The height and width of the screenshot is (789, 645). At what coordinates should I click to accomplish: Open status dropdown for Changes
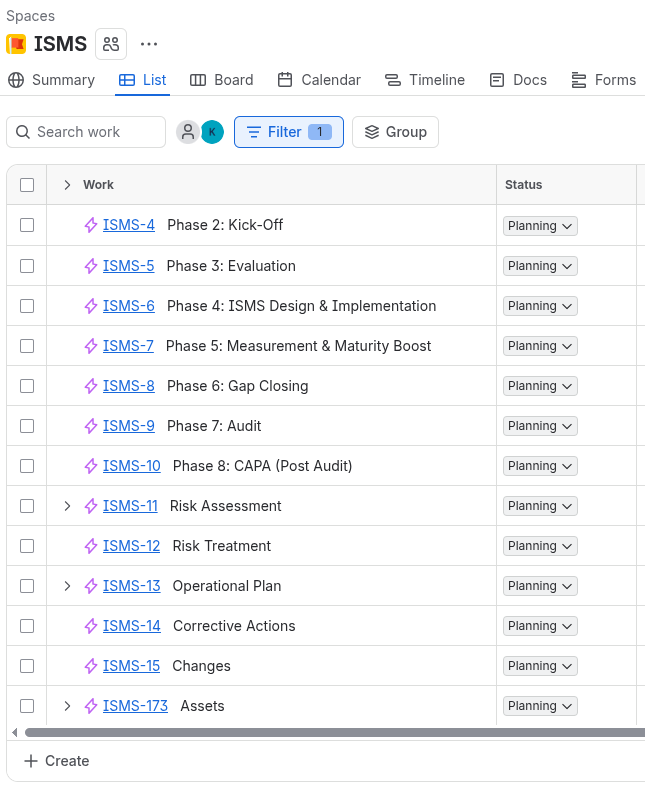[540, 666]
